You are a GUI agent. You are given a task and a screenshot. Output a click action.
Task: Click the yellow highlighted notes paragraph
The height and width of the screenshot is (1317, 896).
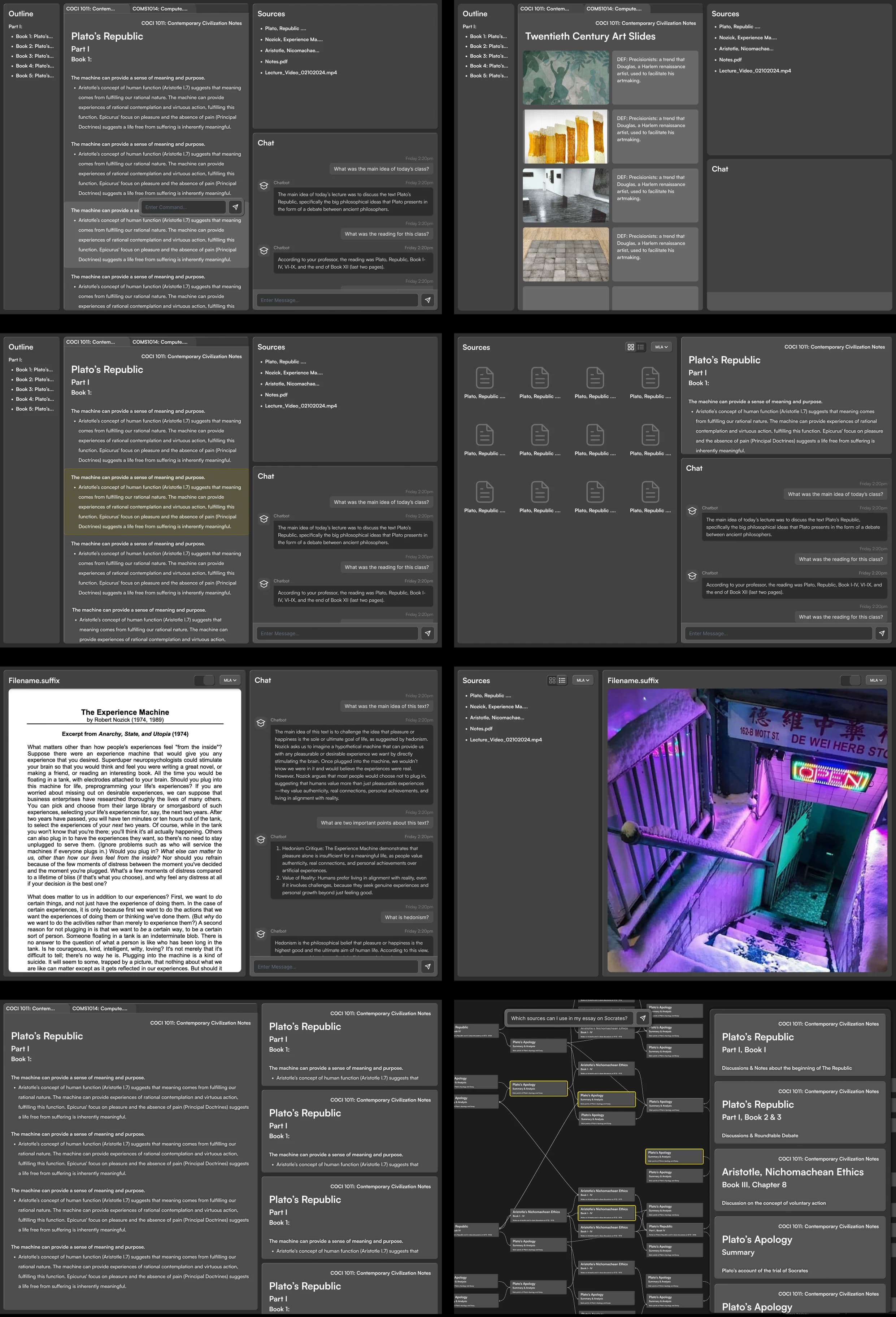[x=156, y=501]
